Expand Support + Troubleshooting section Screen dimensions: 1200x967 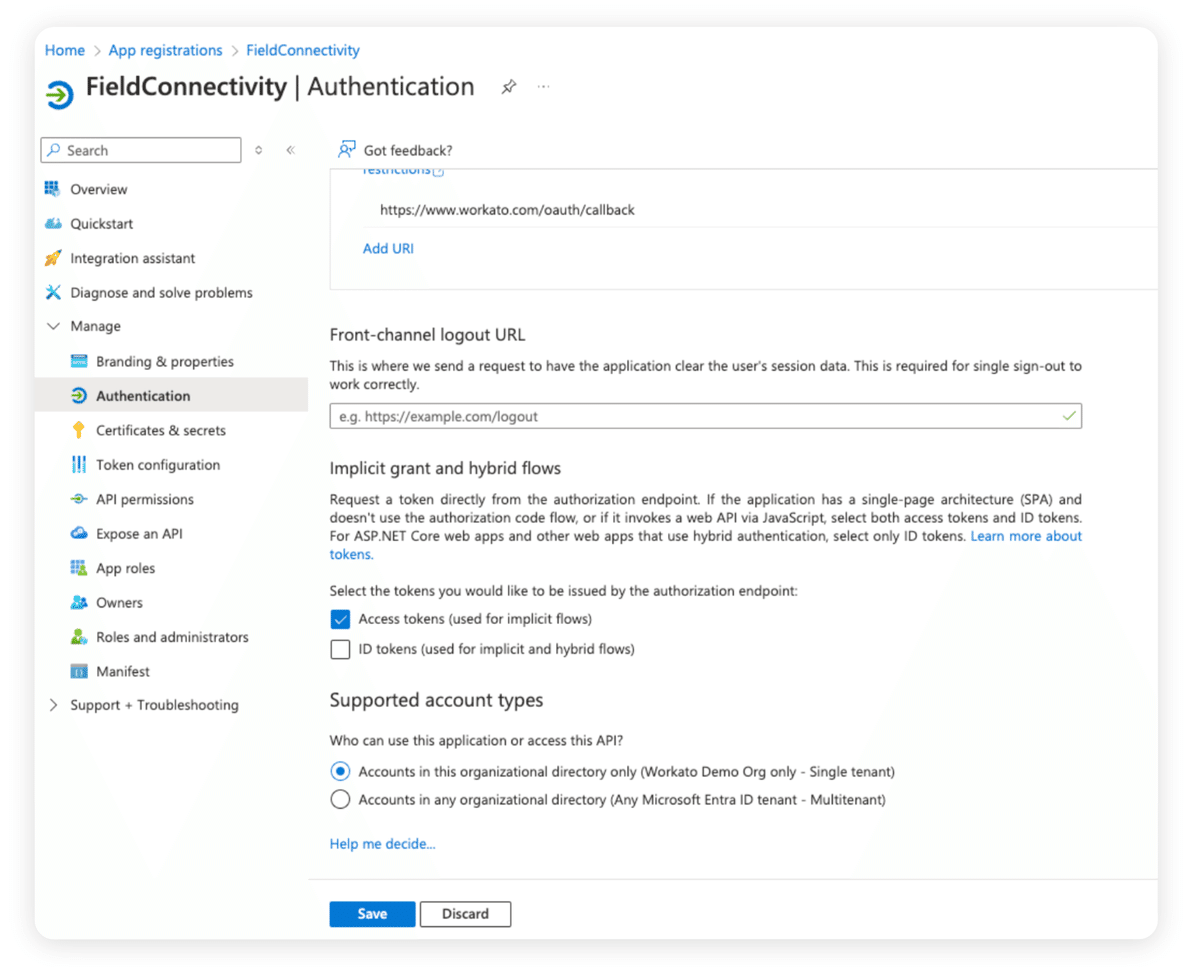click(53, 705)
